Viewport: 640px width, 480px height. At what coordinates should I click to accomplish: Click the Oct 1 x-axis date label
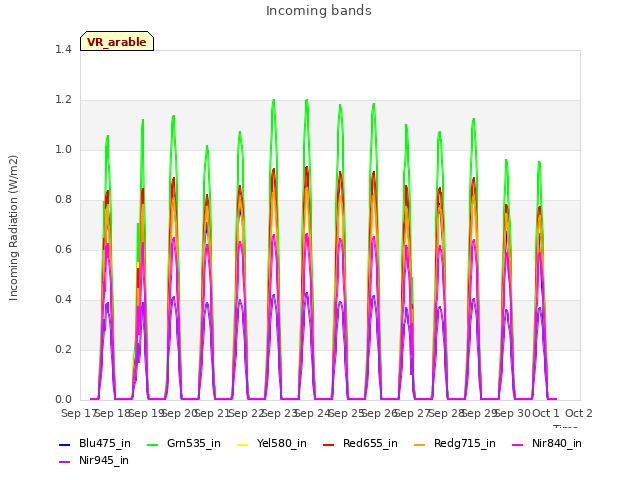546,413
